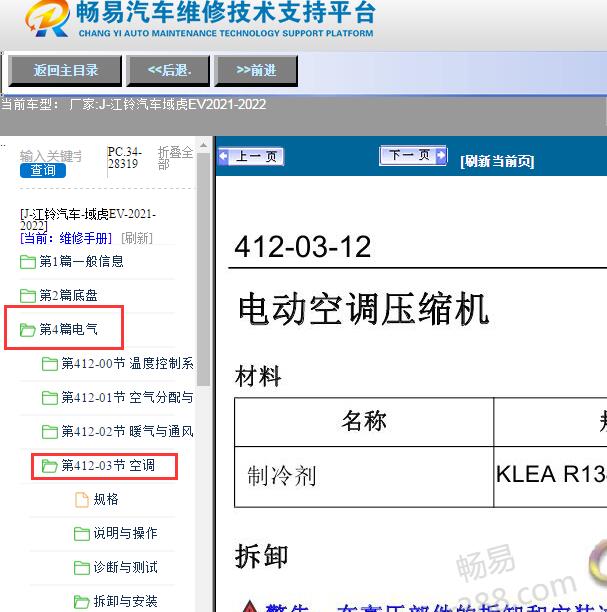Click the right arrow on 下一页
This screenshot has height=612, width=607.
pyautogui.click(x=441, y=155)
